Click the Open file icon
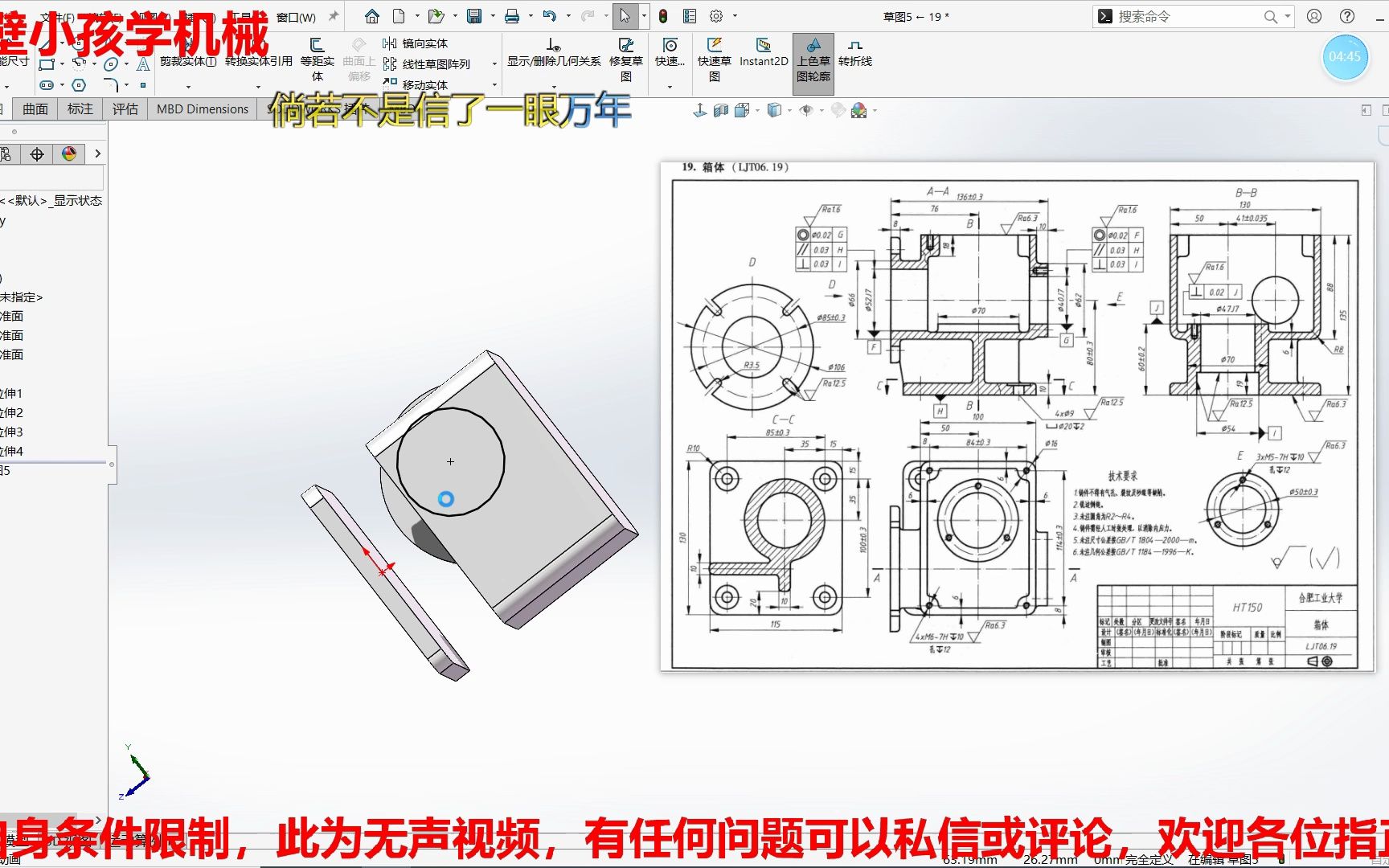 [436, 16]
